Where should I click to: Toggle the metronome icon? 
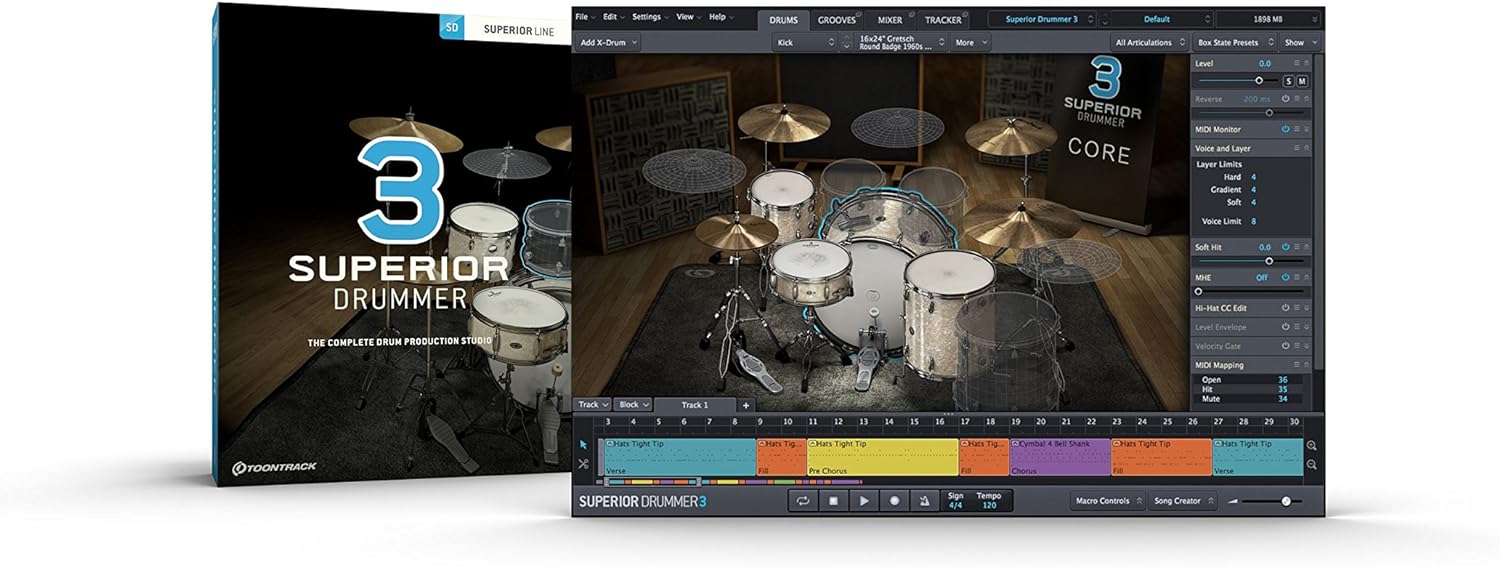(925, 501)
